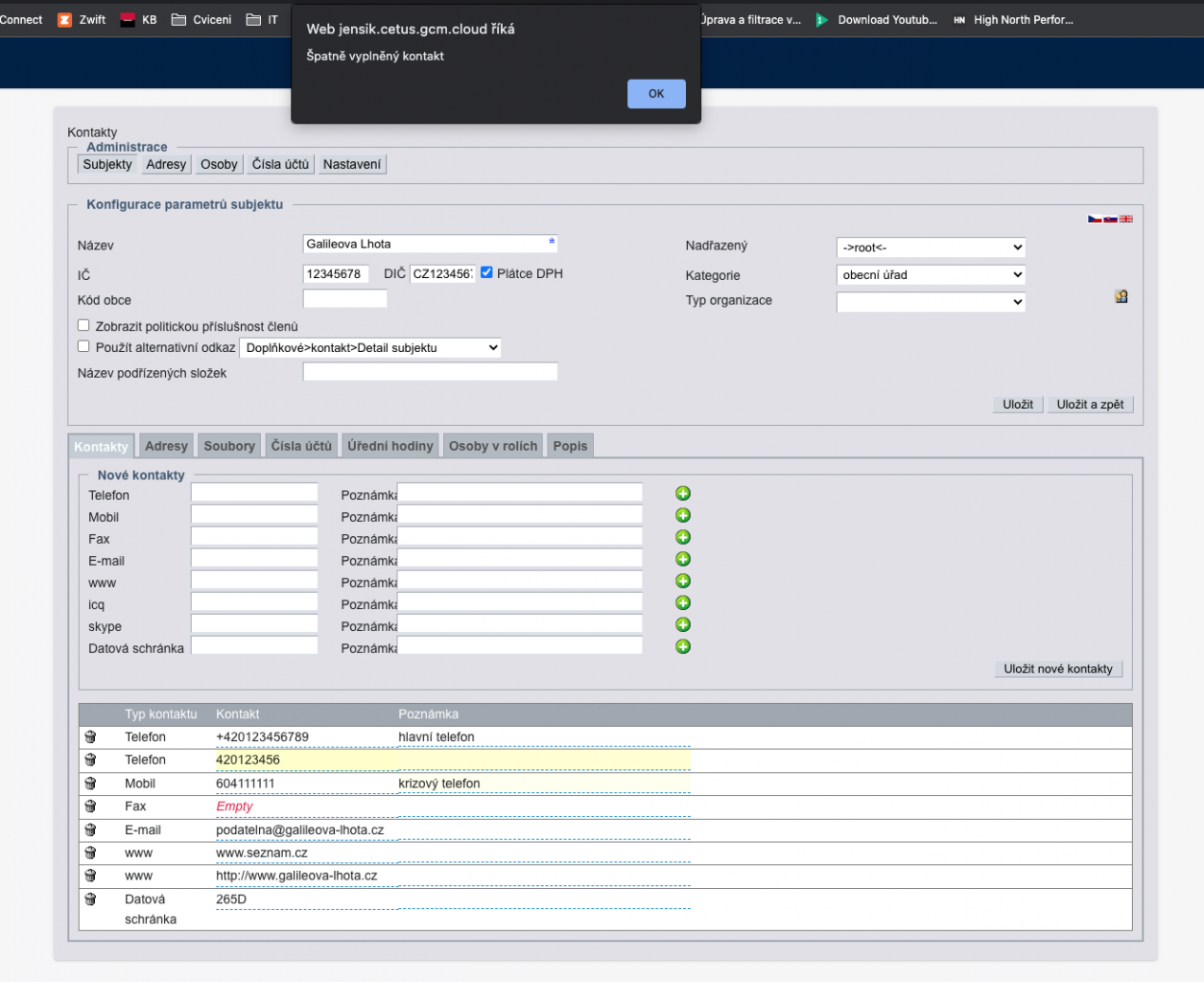Viewport: 1204px width, 982px height.
Task: Switch language with the UK flag
Action: 1126,219
